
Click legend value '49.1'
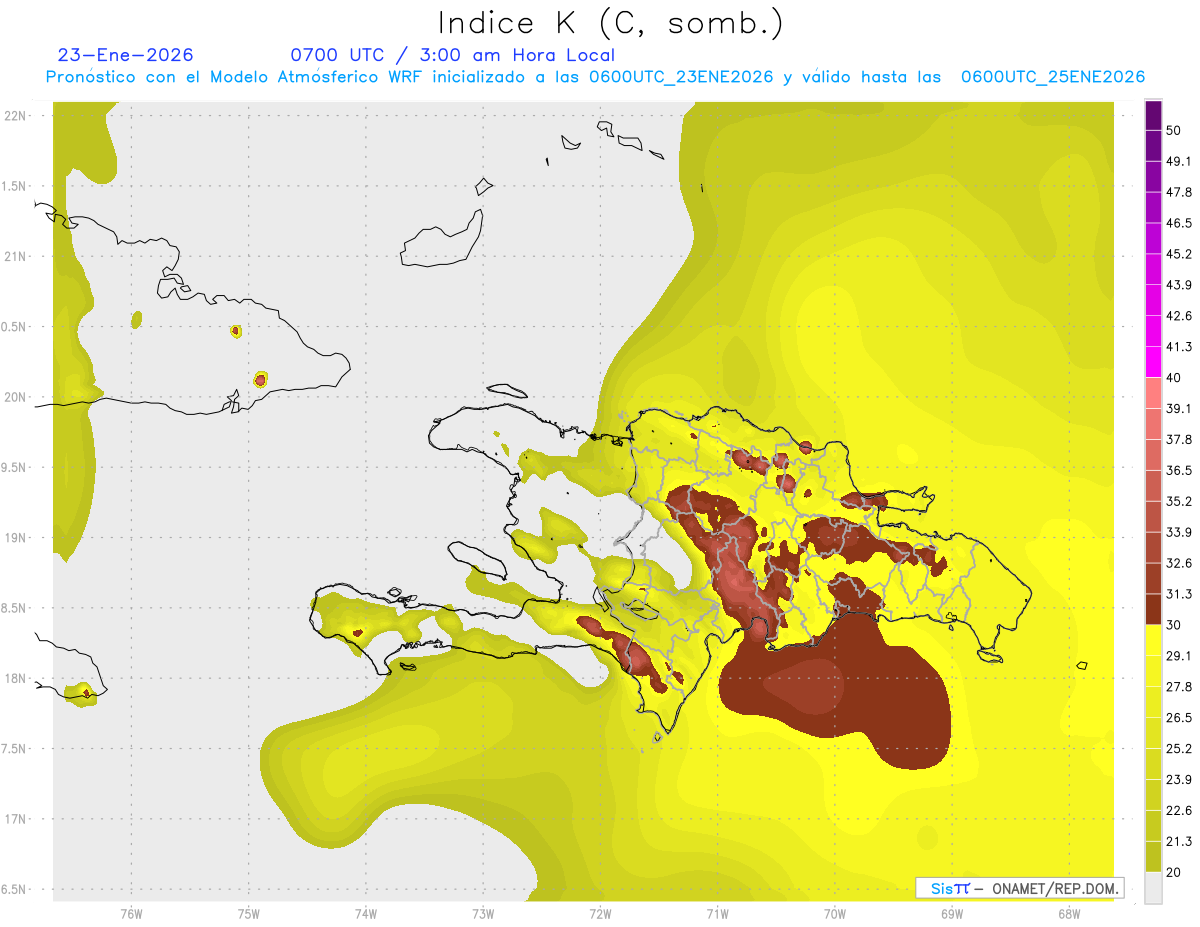point(1179,161)
